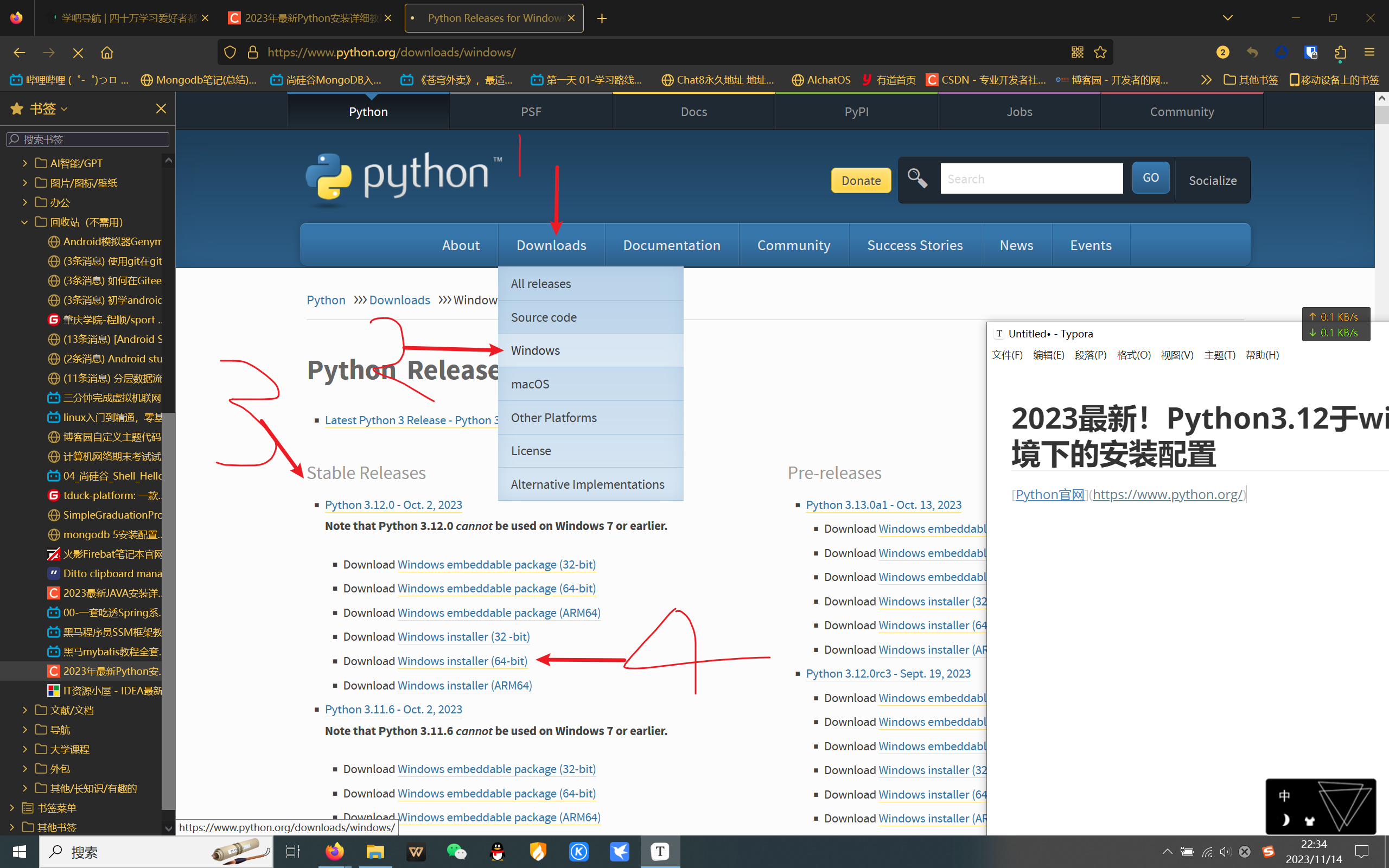The width and height of the screenshot is (1389, 868).
Task: Click the python.org Search input field
Action: coord(1031,178)
